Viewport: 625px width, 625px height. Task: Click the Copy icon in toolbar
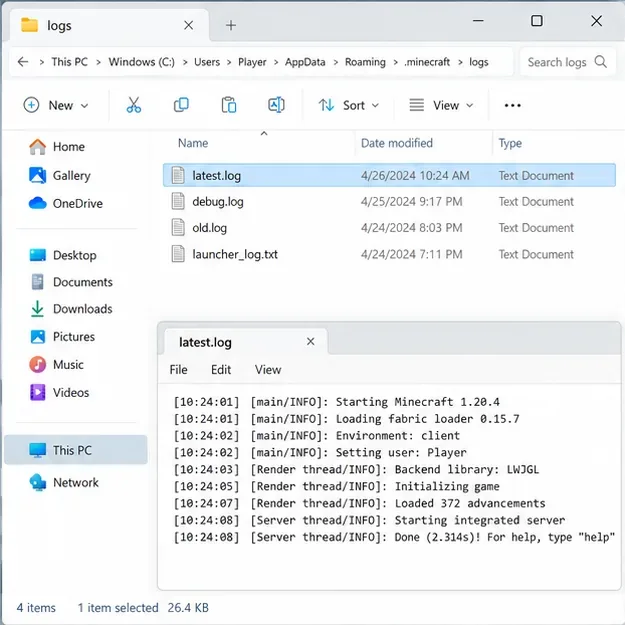[181, 105]
